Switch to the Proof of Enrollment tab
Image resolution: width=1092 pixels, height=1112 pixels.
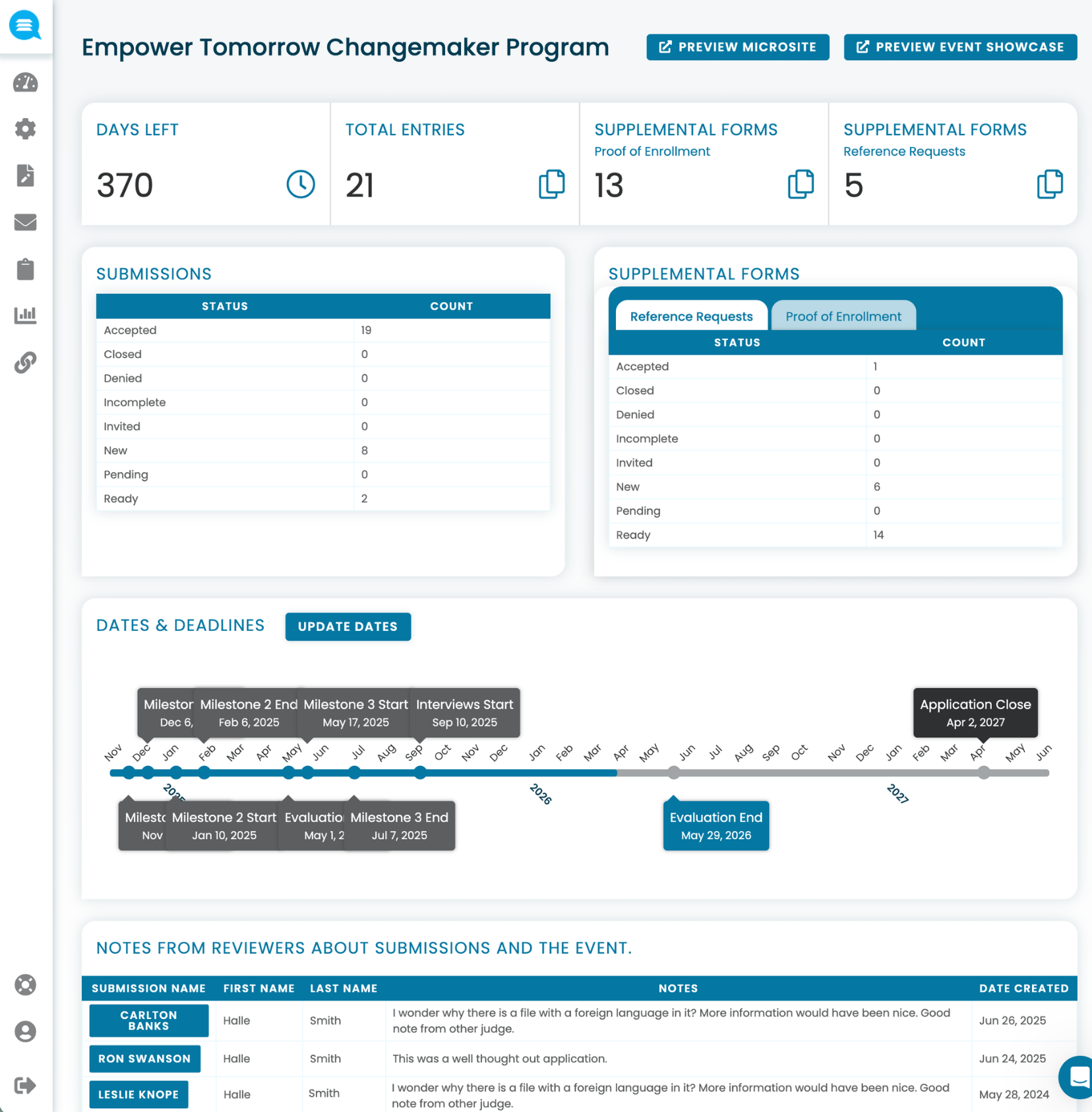[843, 316]
